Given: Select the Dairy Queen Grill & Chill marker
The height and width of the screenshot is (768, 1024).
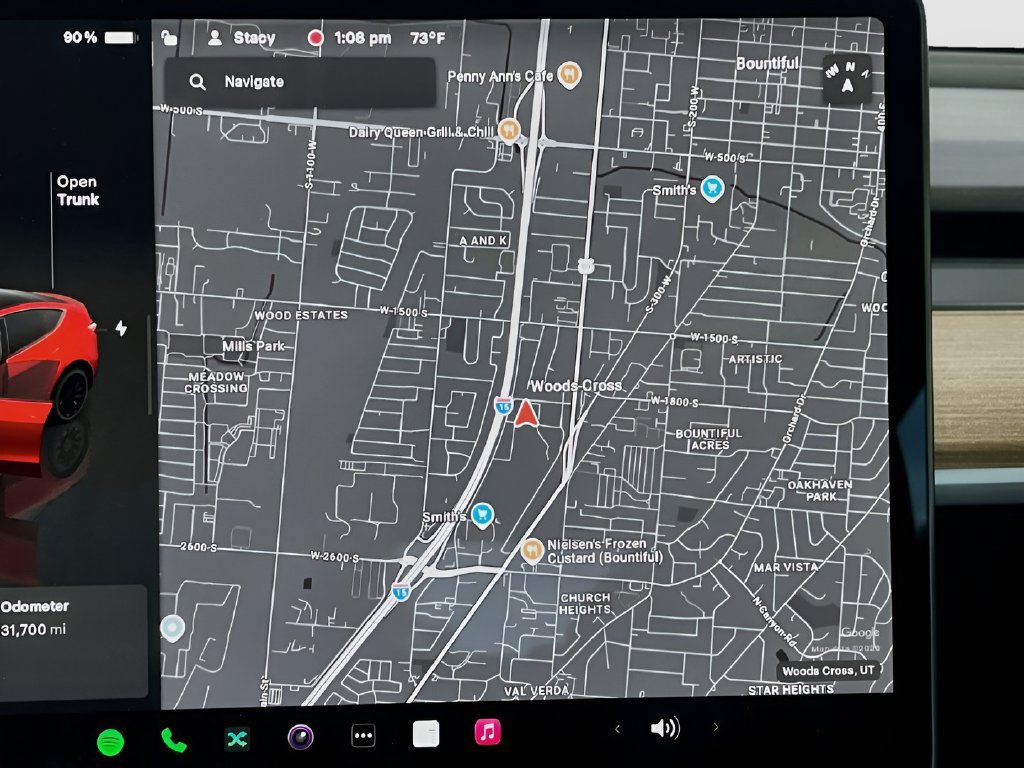Looking at the screenshot, I should point(509,131).
